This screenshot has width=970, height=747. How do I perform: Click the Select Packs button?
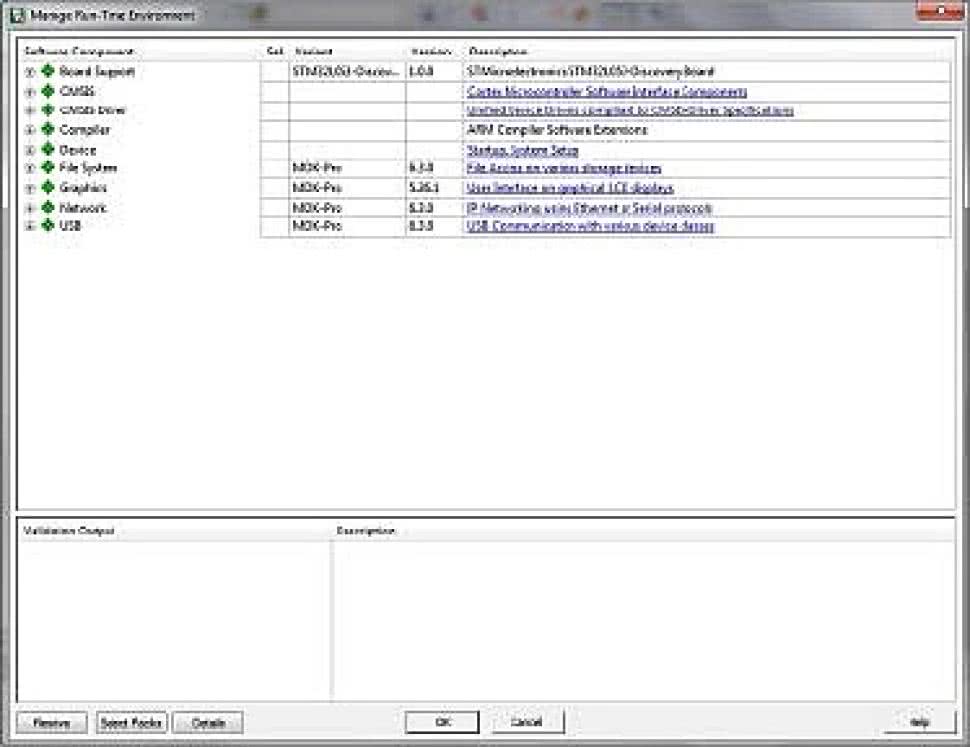click(131, 722)
